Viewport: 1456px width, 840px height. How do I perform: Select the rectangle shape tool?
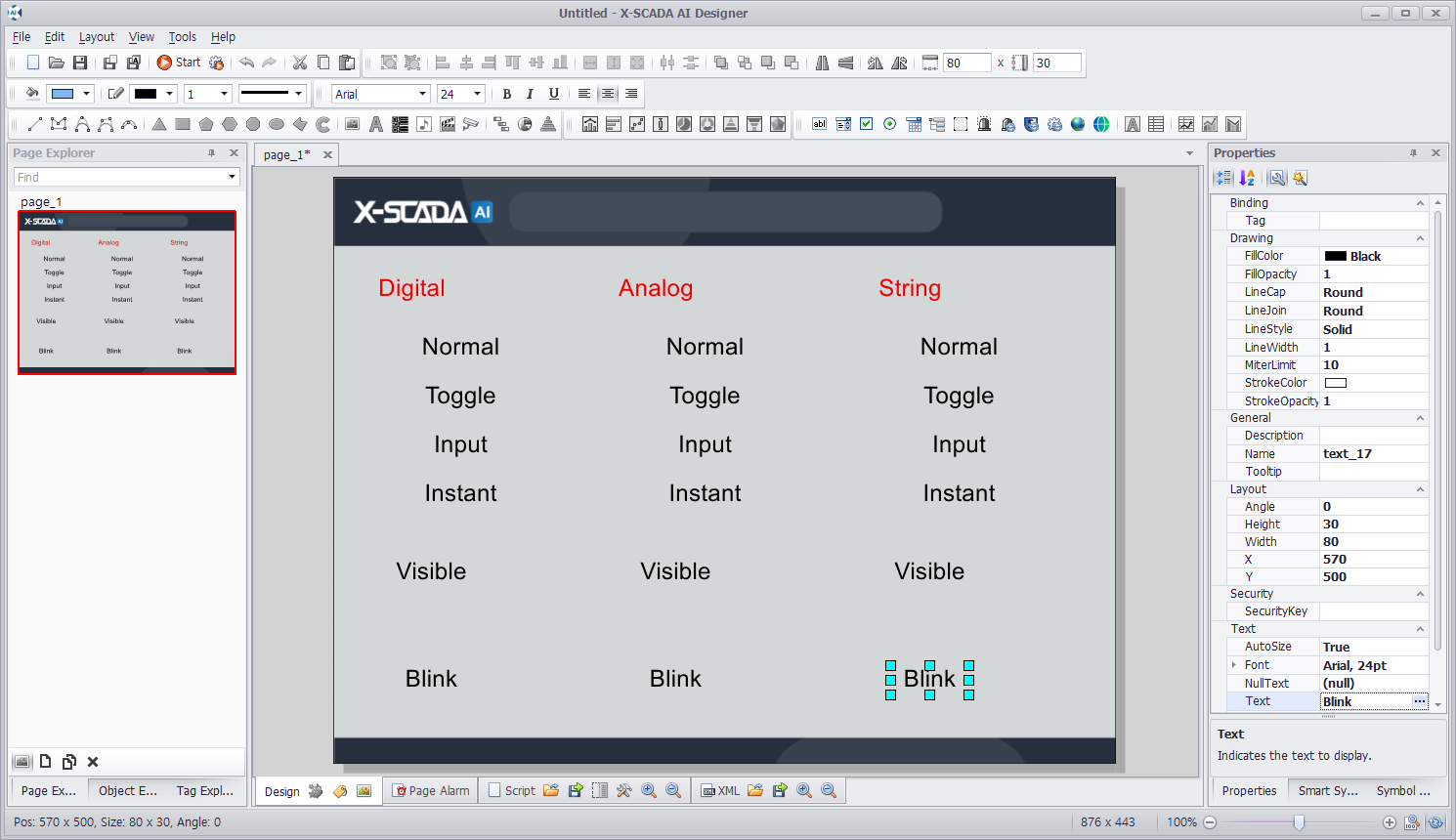point(183,124)
